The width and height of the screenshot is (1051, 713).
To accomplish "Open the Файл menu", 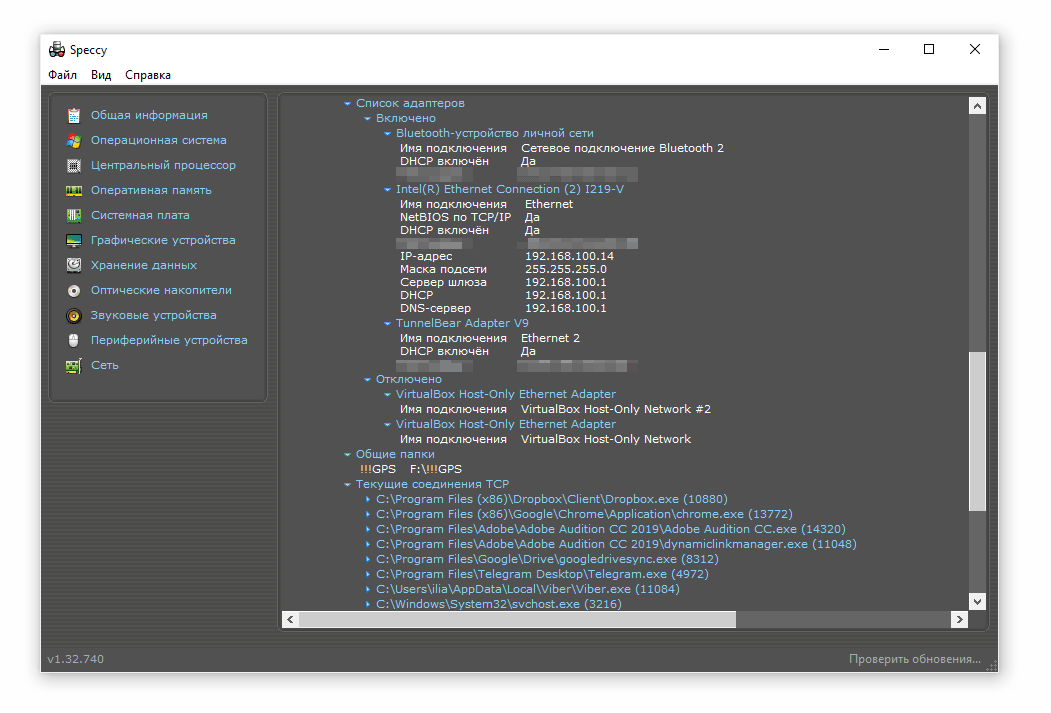I will click(62, 75).
